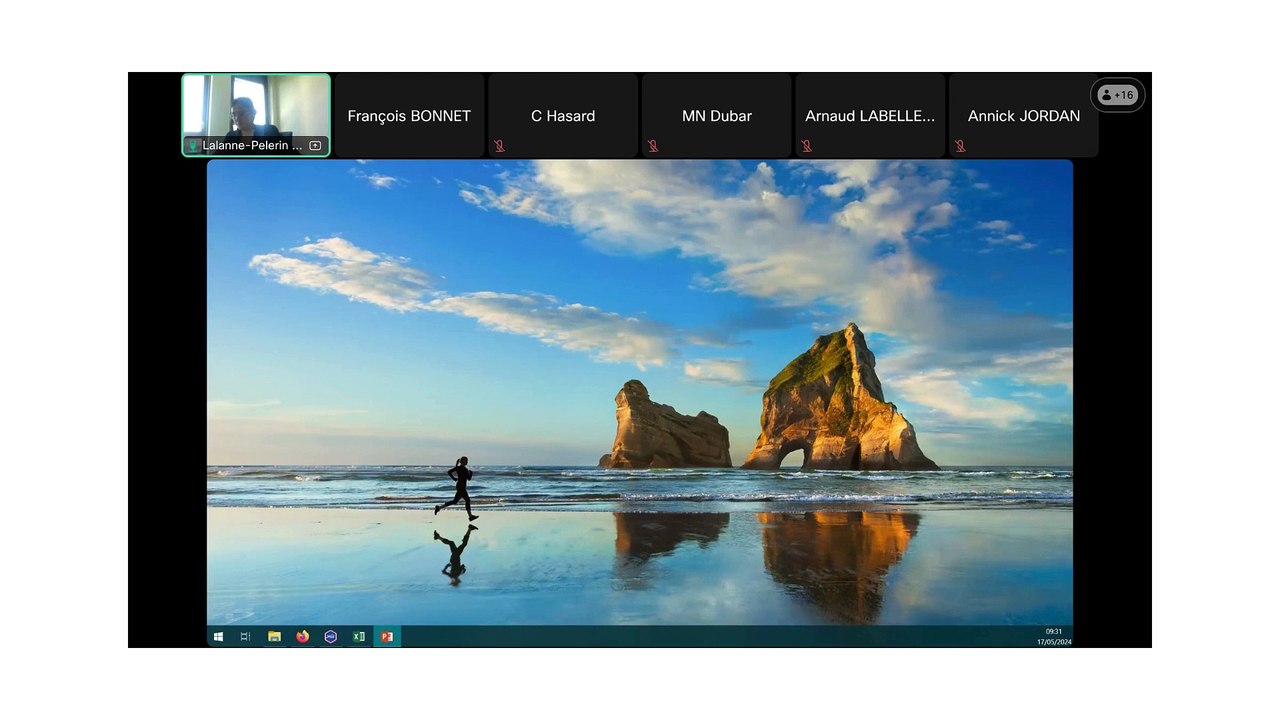1280x720 pixels.
Task: Select the François BONNET participant tile
Action: [409, 115]
